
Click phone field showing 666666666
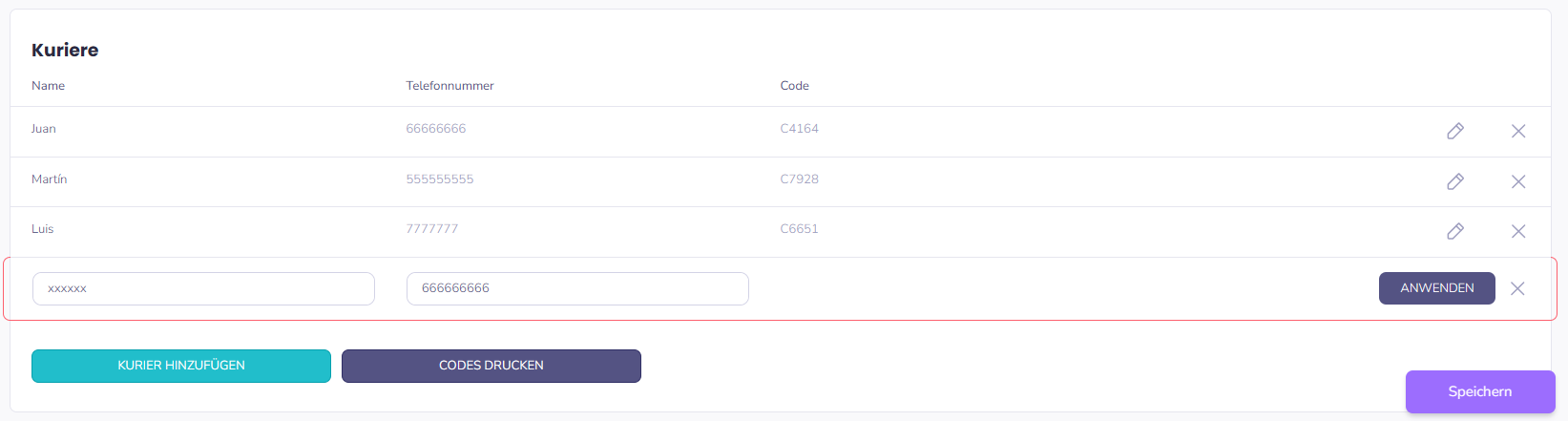click(577, 288)
